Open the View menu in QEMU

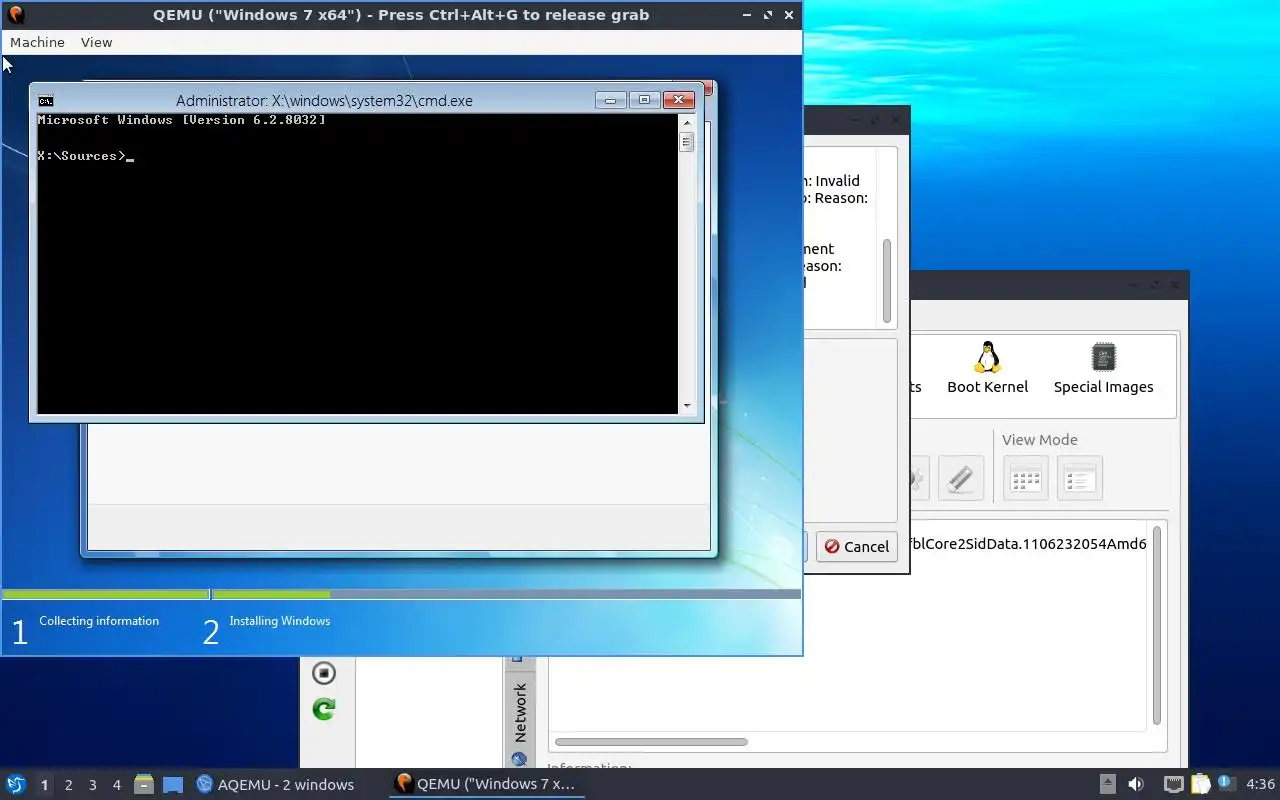[x=96, y=42]
